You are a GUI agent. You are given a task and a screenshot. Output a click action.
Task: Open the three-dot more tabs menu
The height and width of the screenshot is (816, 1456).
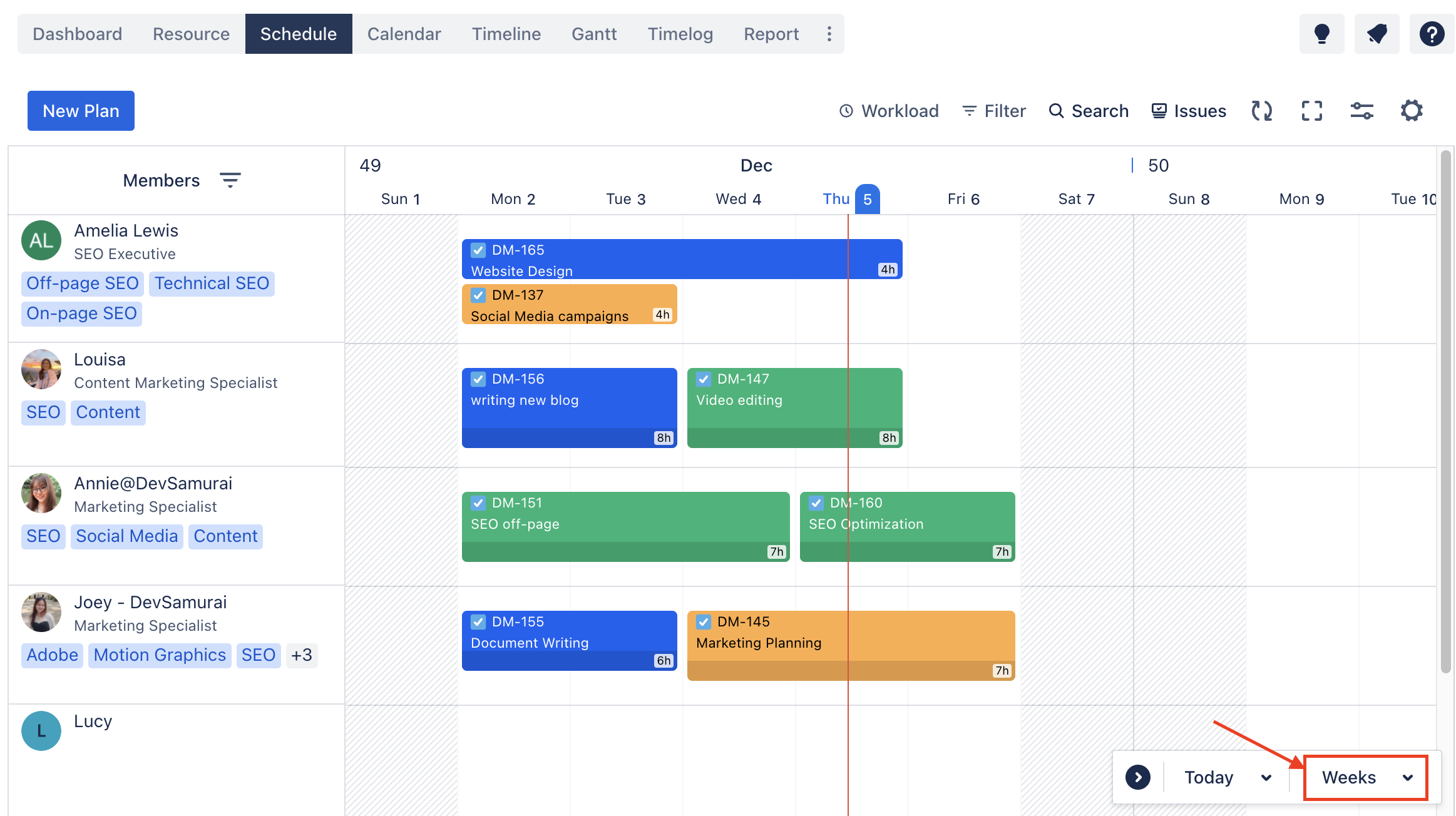[x=829, y=34]
